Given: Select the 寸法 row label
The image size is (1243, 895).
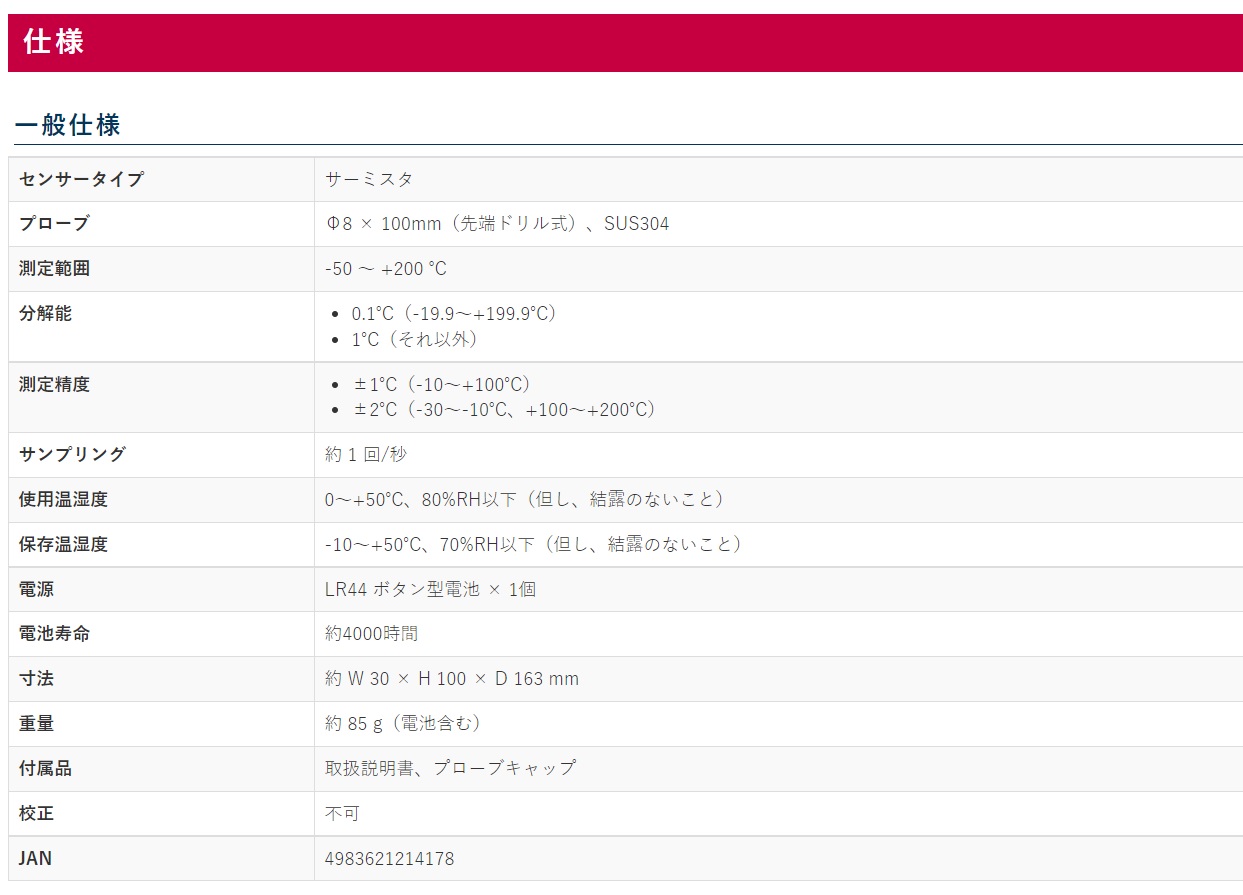Looking at the screenshot, I should pos(36,678).
